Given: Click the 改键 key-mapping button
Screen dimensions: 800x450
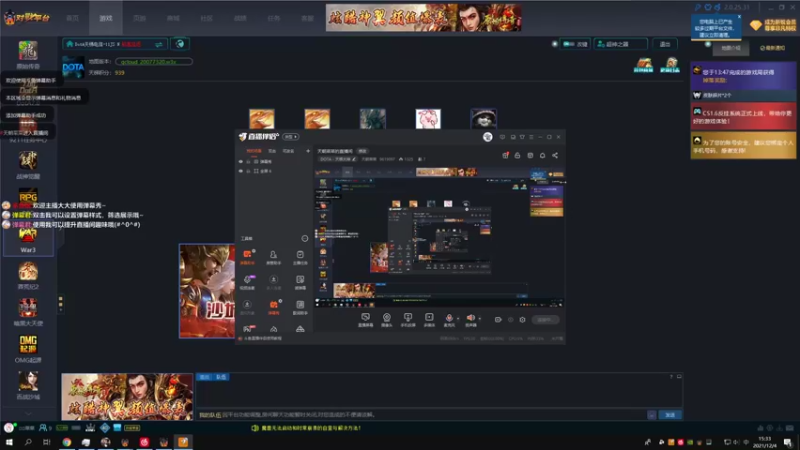Looking at the screenshot, I should coord(576,44).
